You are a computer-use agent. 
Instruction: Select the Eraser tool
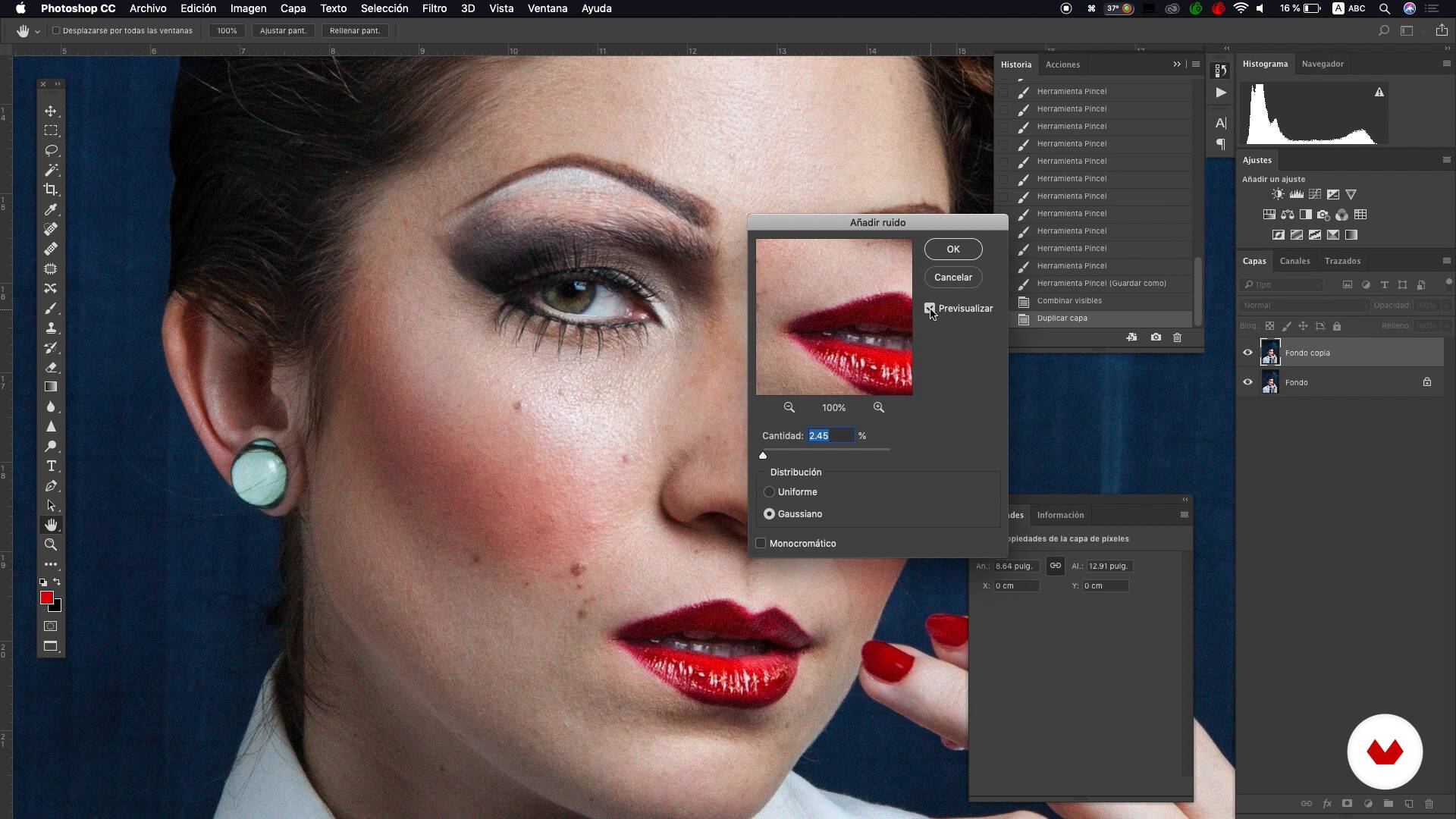coord(51,367)
